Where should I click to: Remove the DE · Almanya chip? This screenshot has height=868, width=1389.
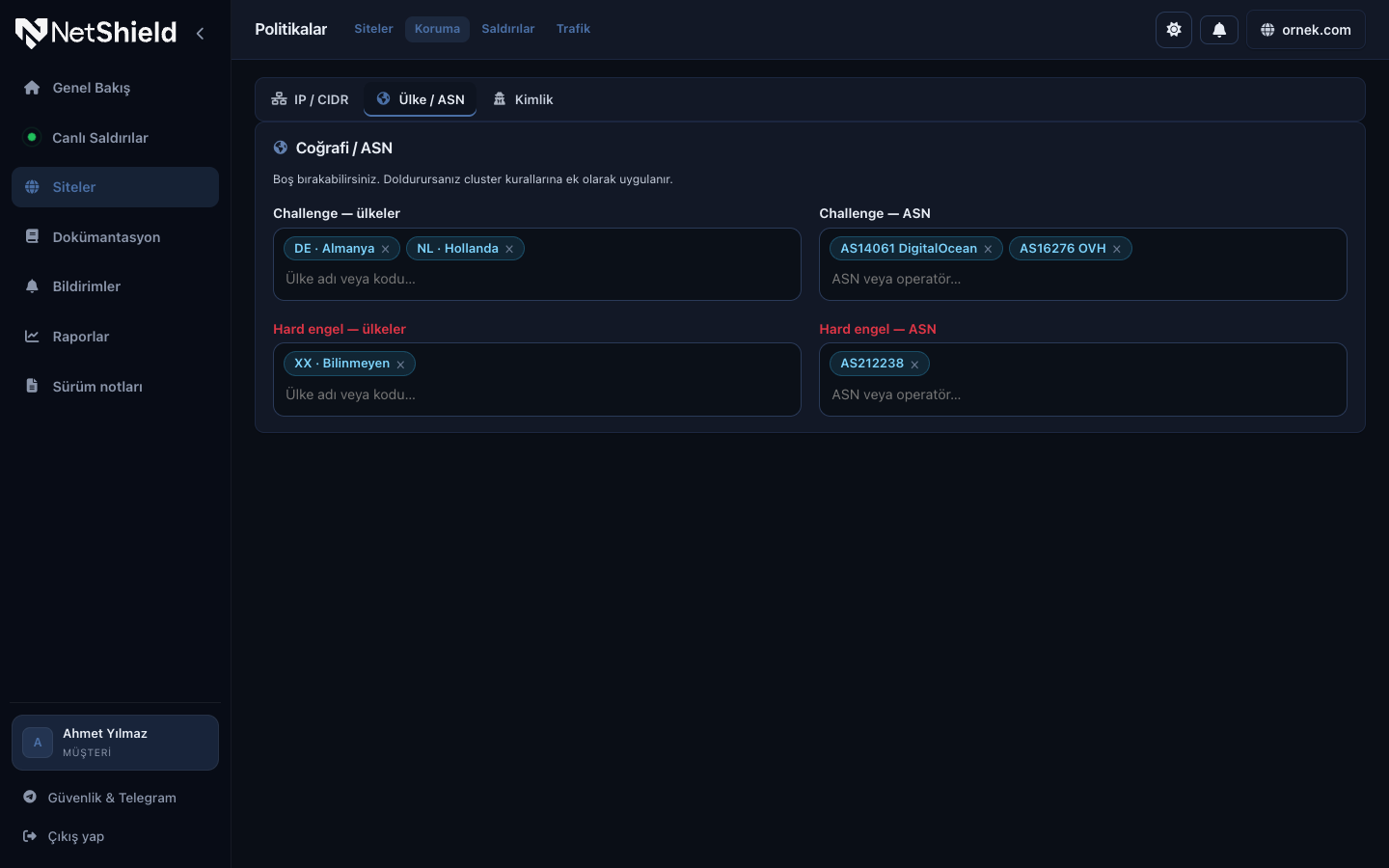[386, 249]
